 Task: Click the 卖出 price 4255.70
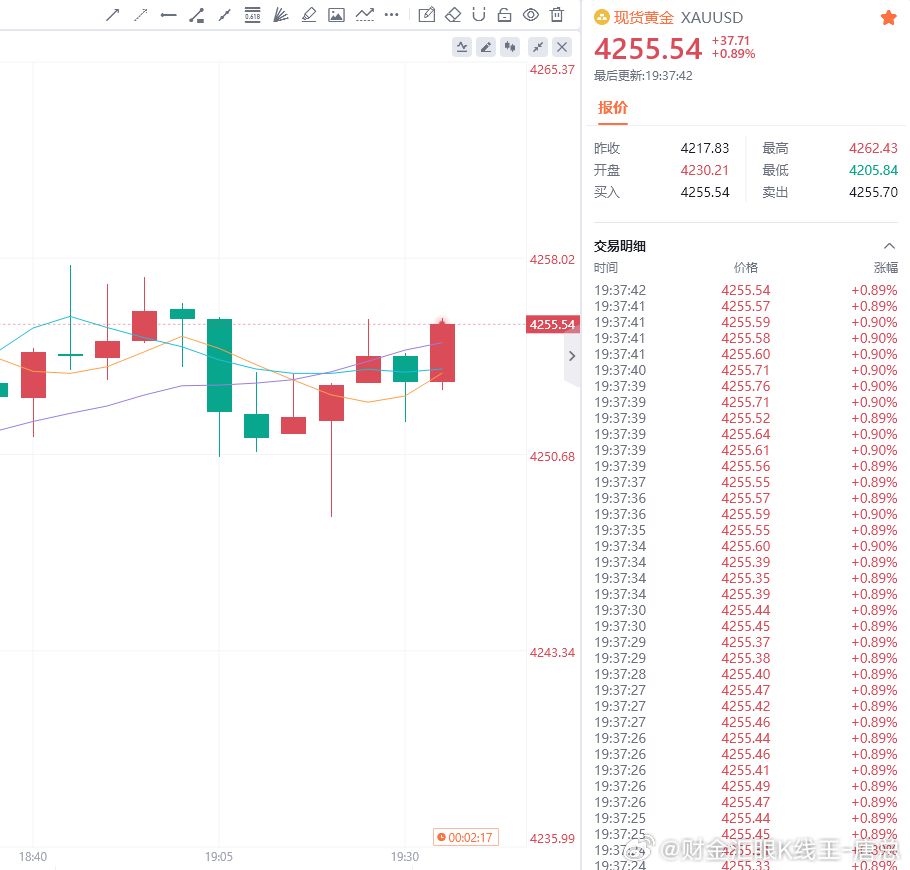tap(873, 193)
